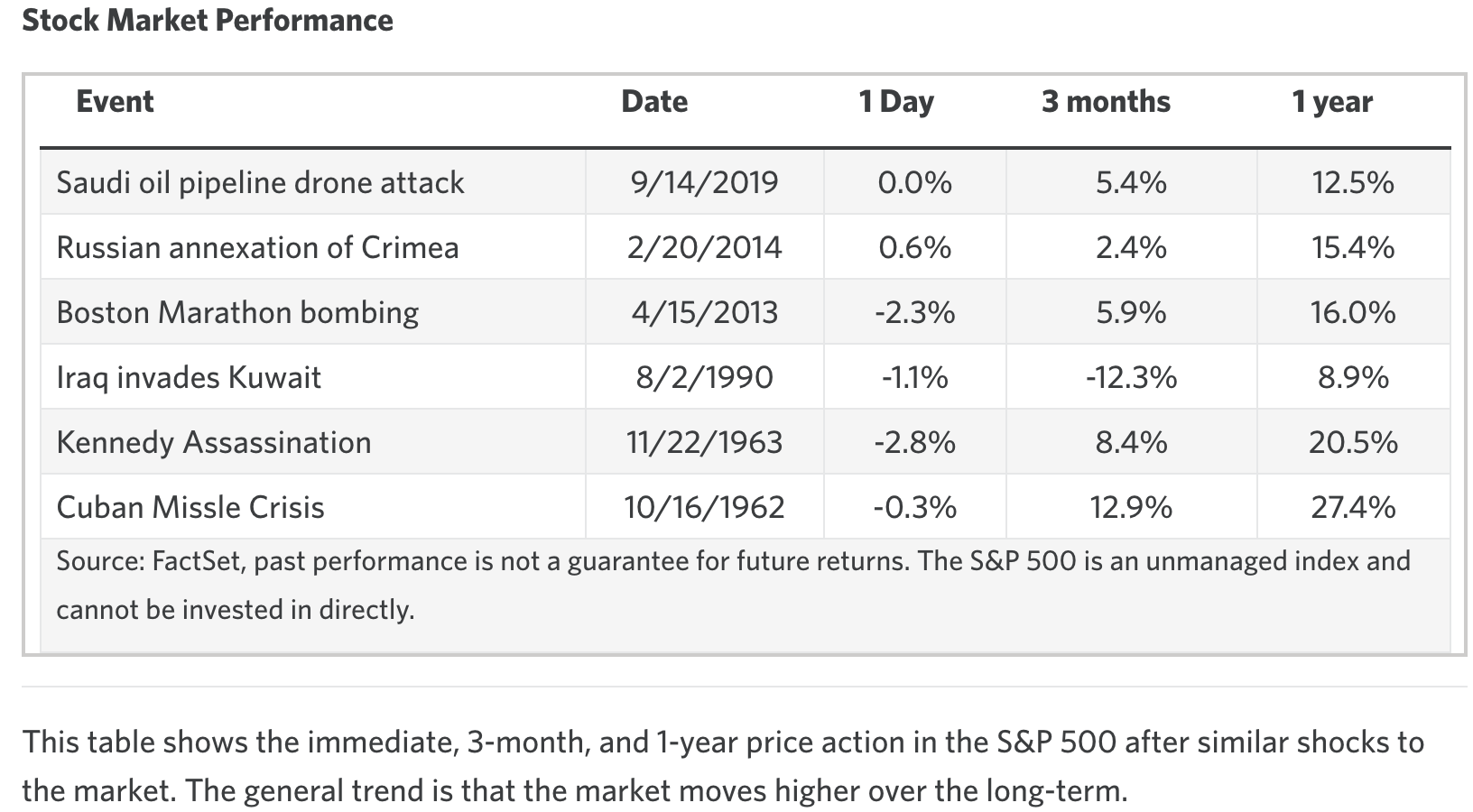
Task: Click the "3 months" column header
Action: click(x=1106, y=102)
